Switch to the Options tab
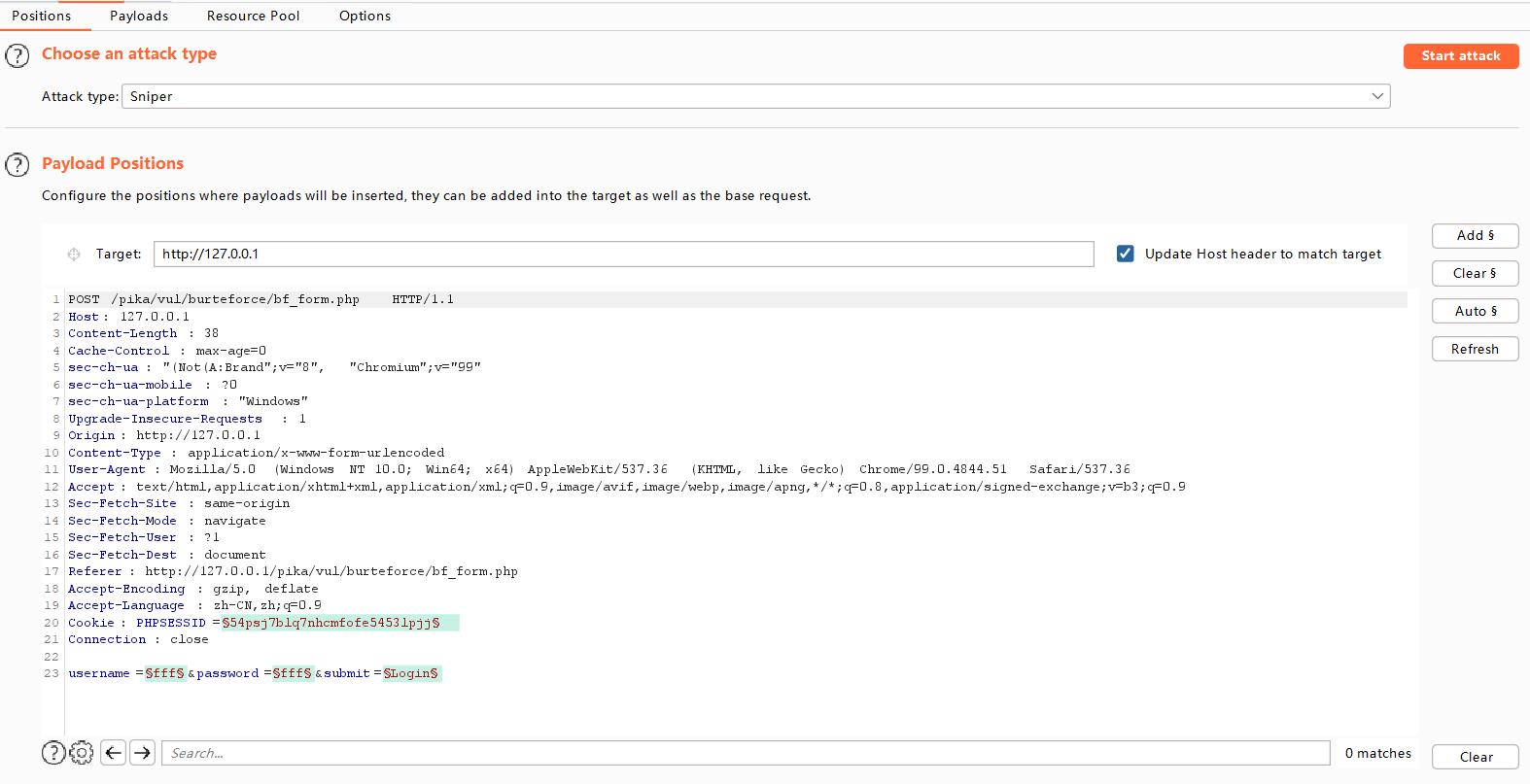1530x784 pixels. (365, 16)
